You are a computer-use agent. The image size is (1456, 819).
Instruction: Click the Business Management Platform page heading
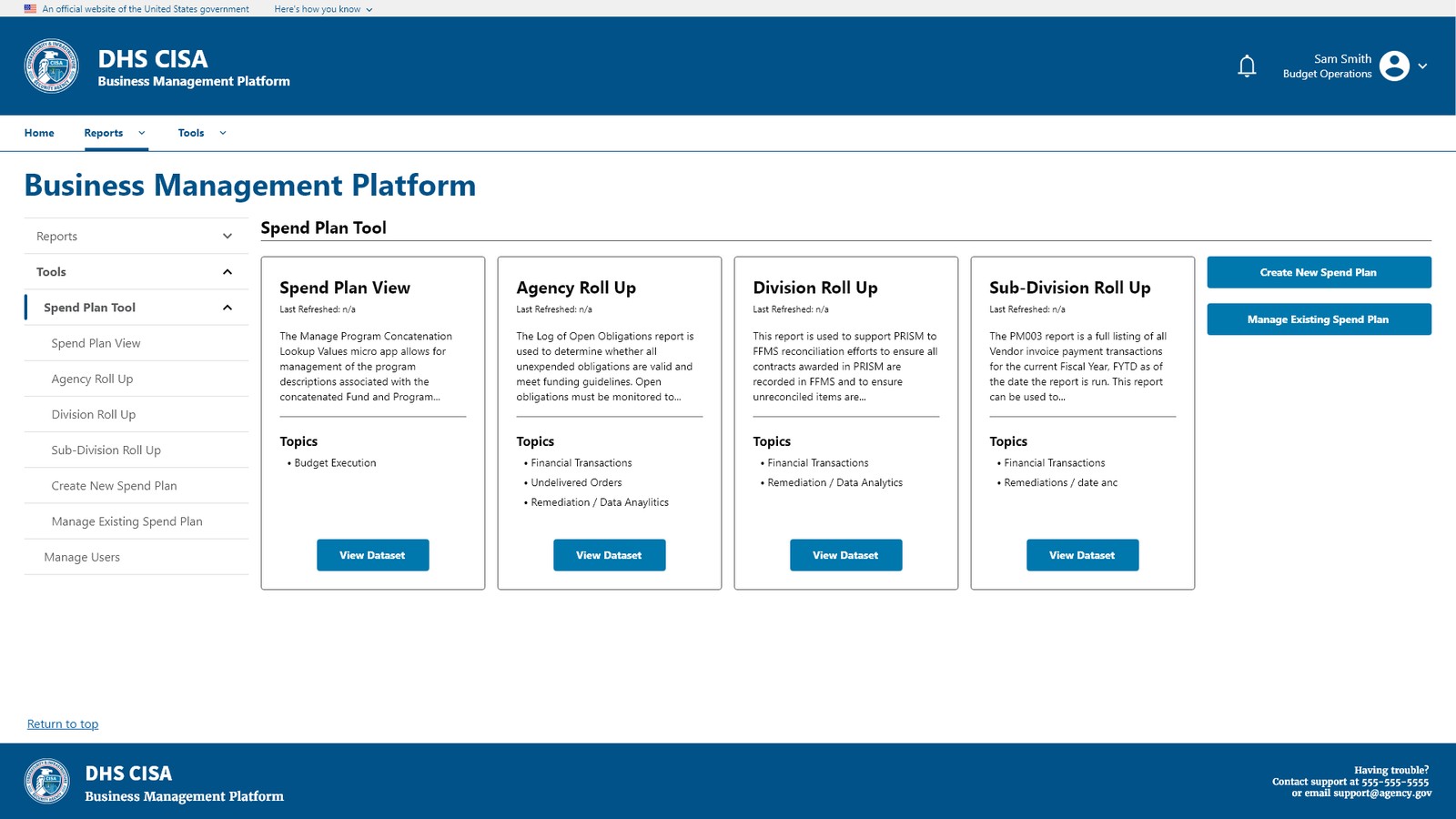pyautogui.click(x=250, y=185)
